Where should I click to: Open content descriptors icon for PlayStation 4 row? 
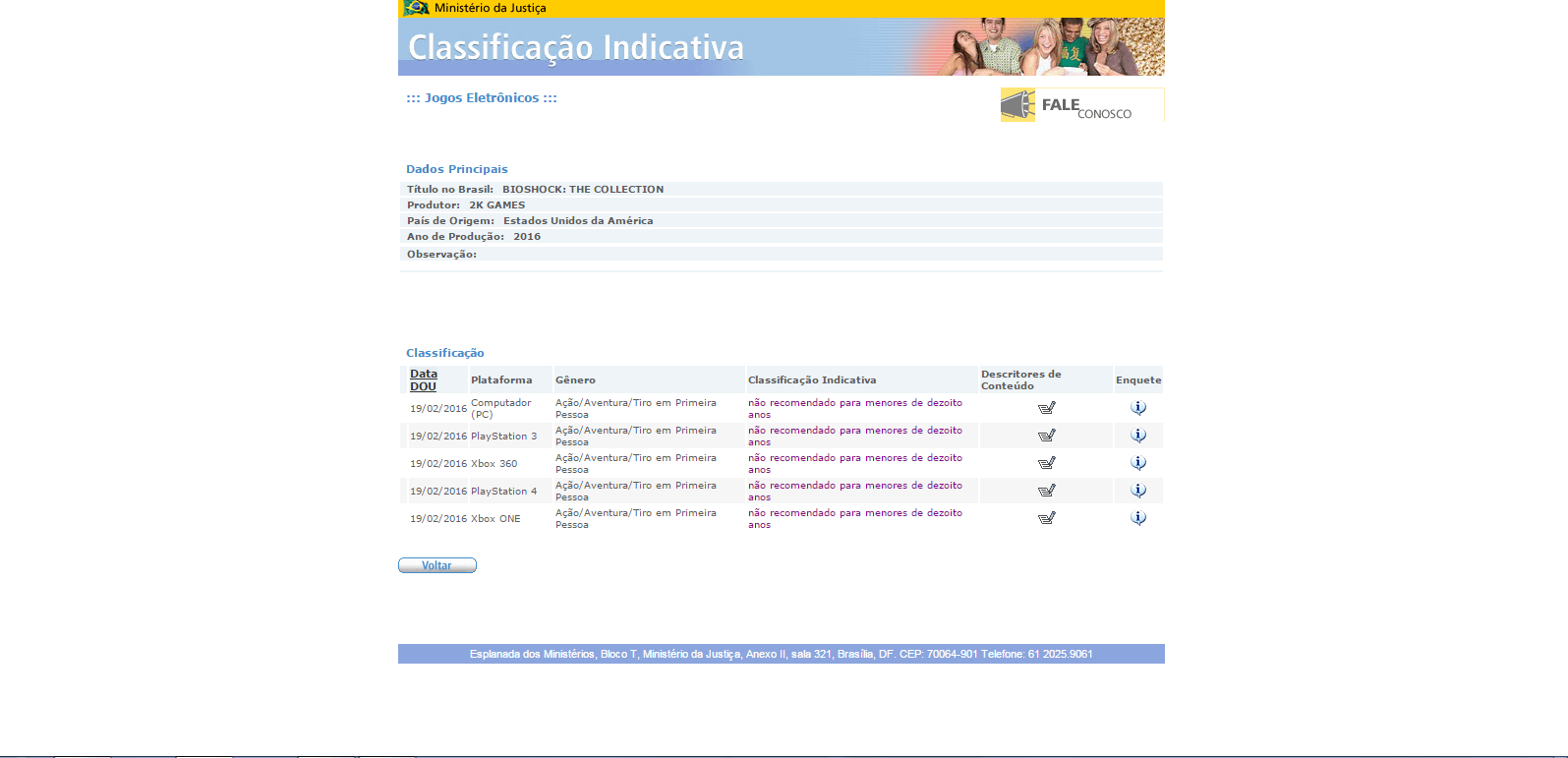[1046, 491]
